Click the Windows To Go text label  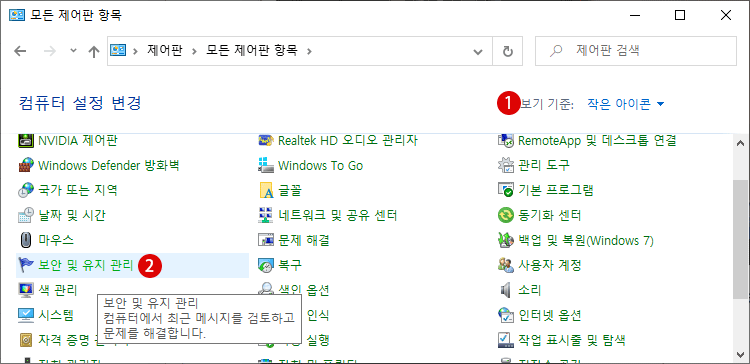click(x=320, y=165)
